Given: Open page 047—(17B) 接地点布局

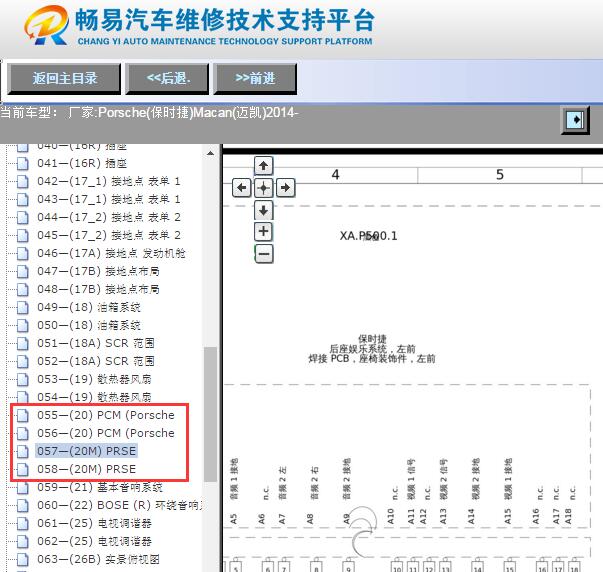Looking at the screenshot, I should 98,272.
